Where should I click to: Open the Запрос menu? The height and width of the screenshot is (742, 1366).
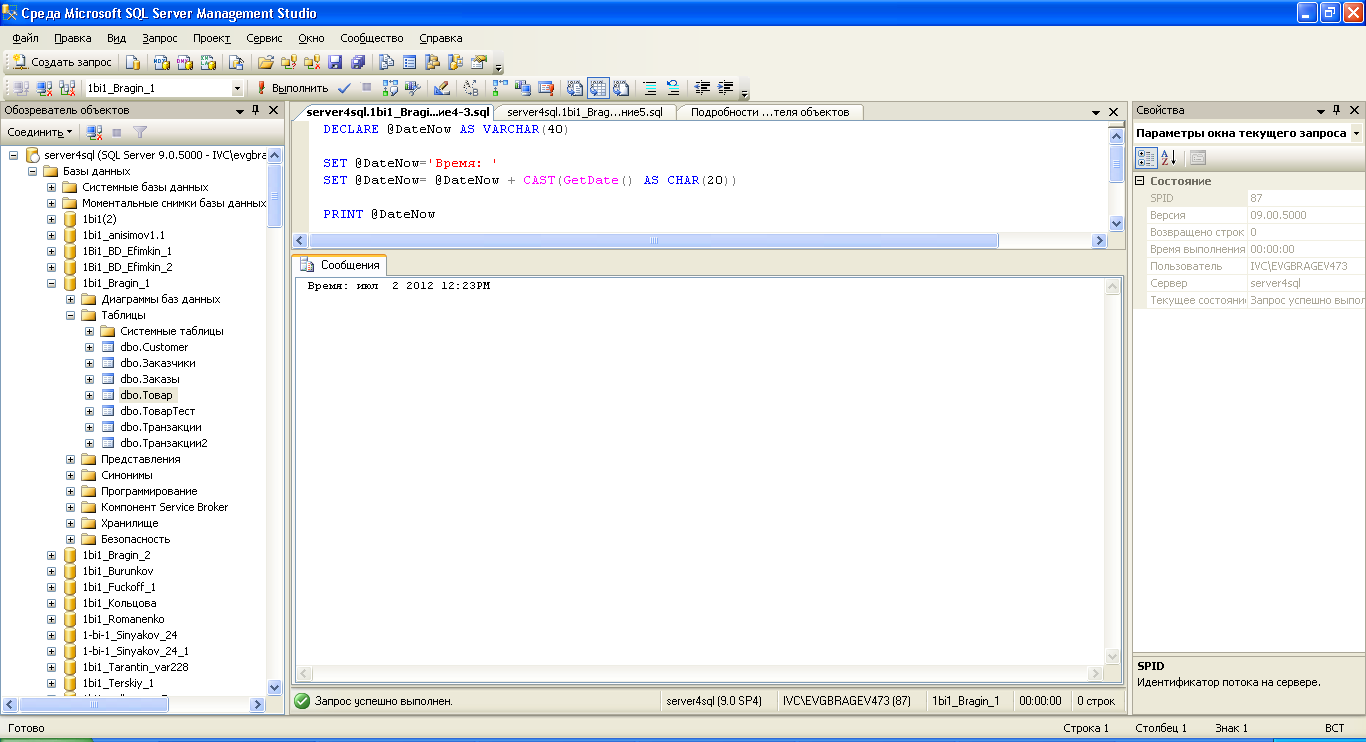tap(160, 38)
